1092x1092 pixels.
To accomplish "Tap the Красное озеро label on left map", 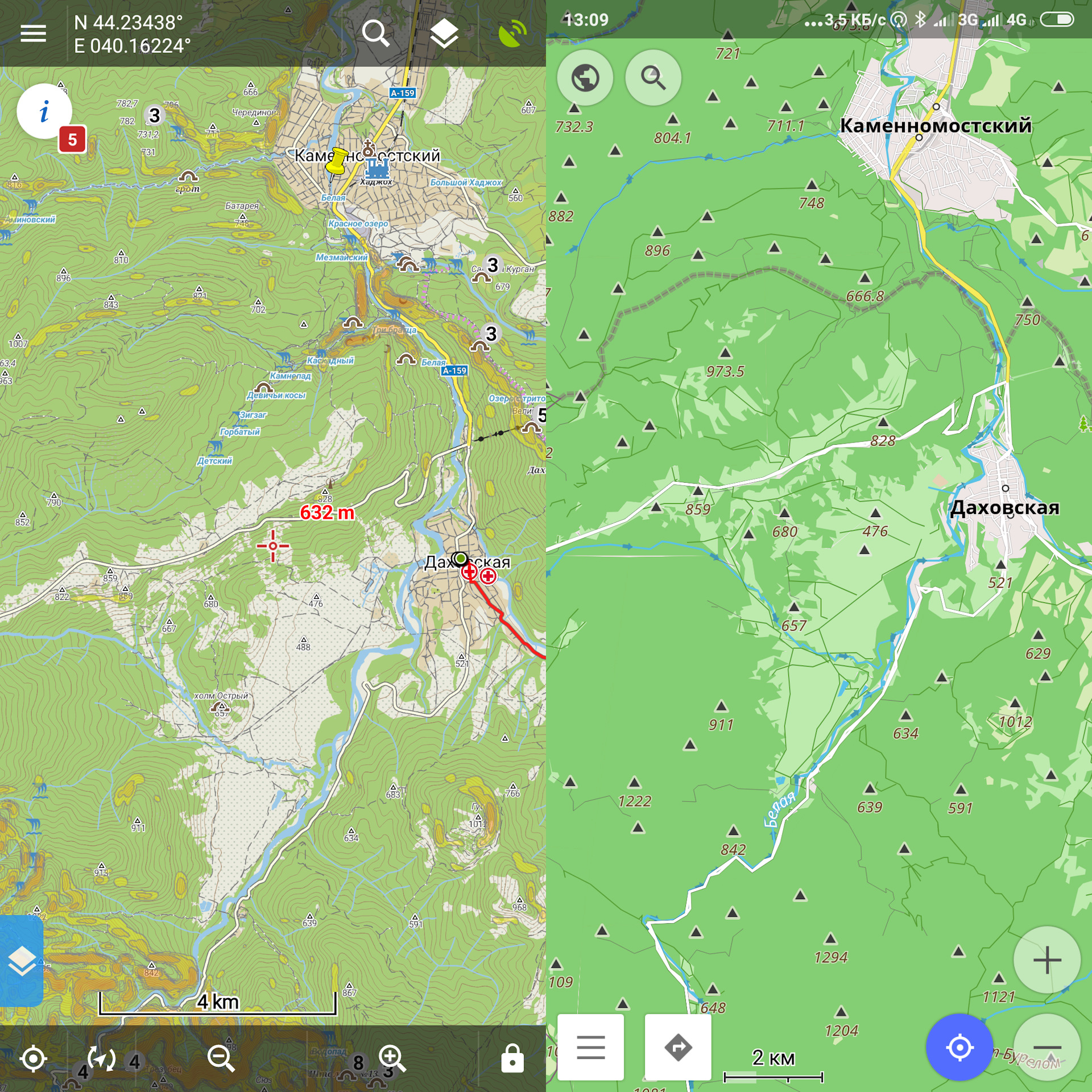I will pyautogui.click(x=358, y=224).
